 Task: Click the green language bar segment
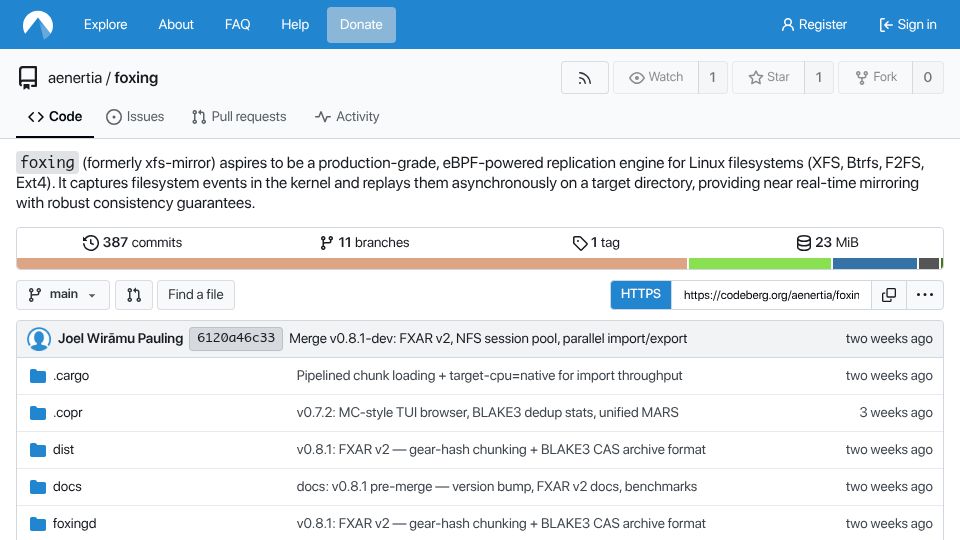(x=759, y=264)
